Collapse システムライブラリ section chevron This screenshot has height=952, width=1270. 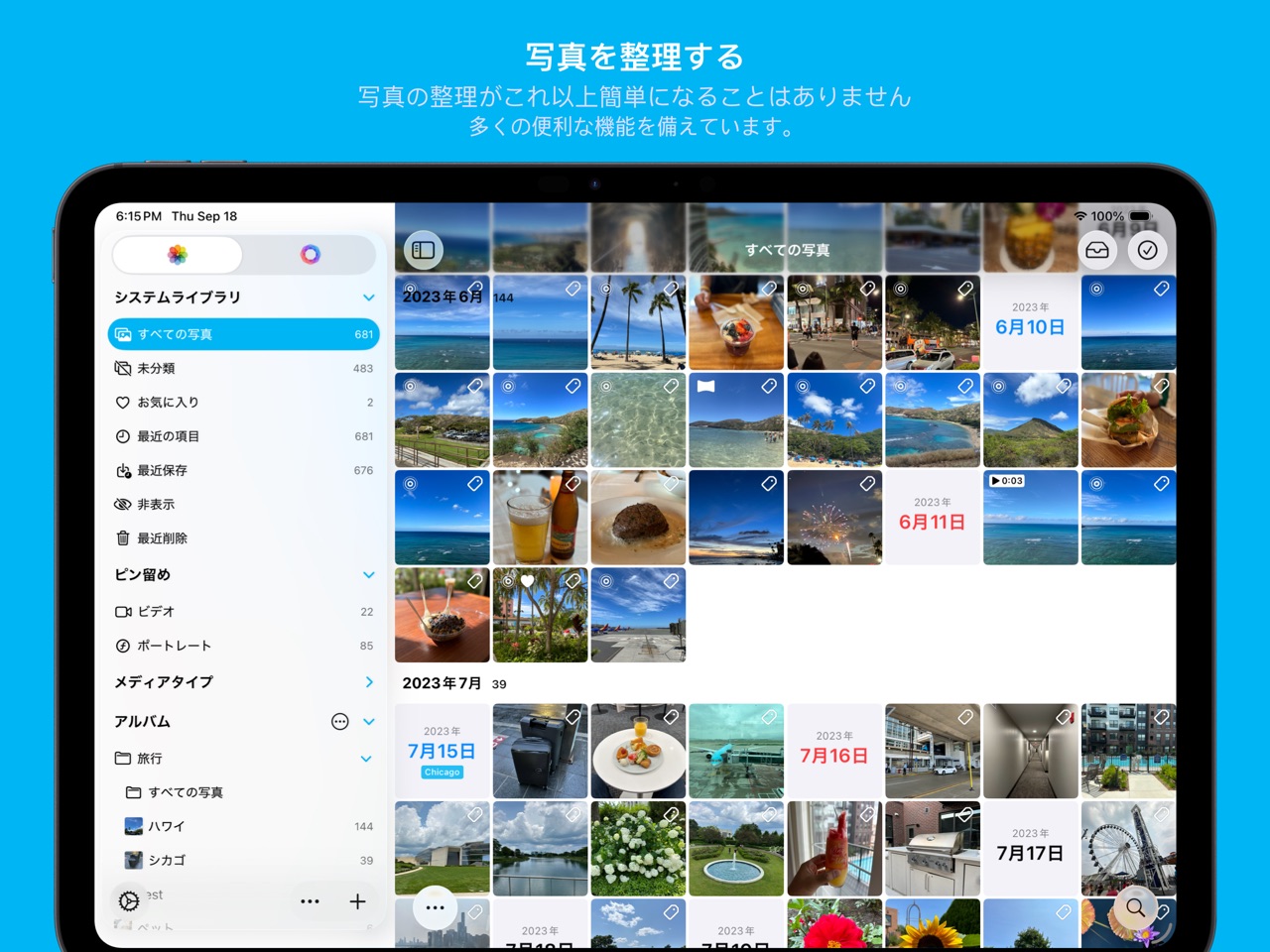point(368,297)
